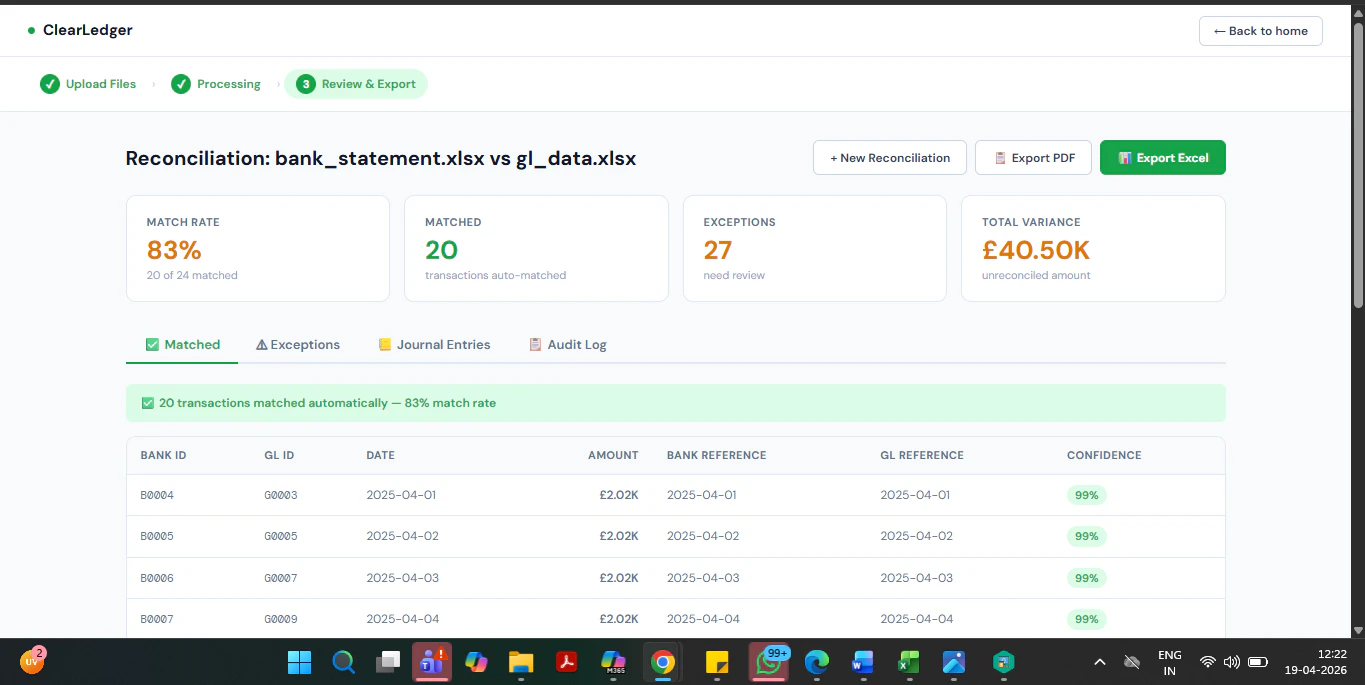Open the Journal Entries tab
The width and height of the screenshot is (1365, 685).
434,344
